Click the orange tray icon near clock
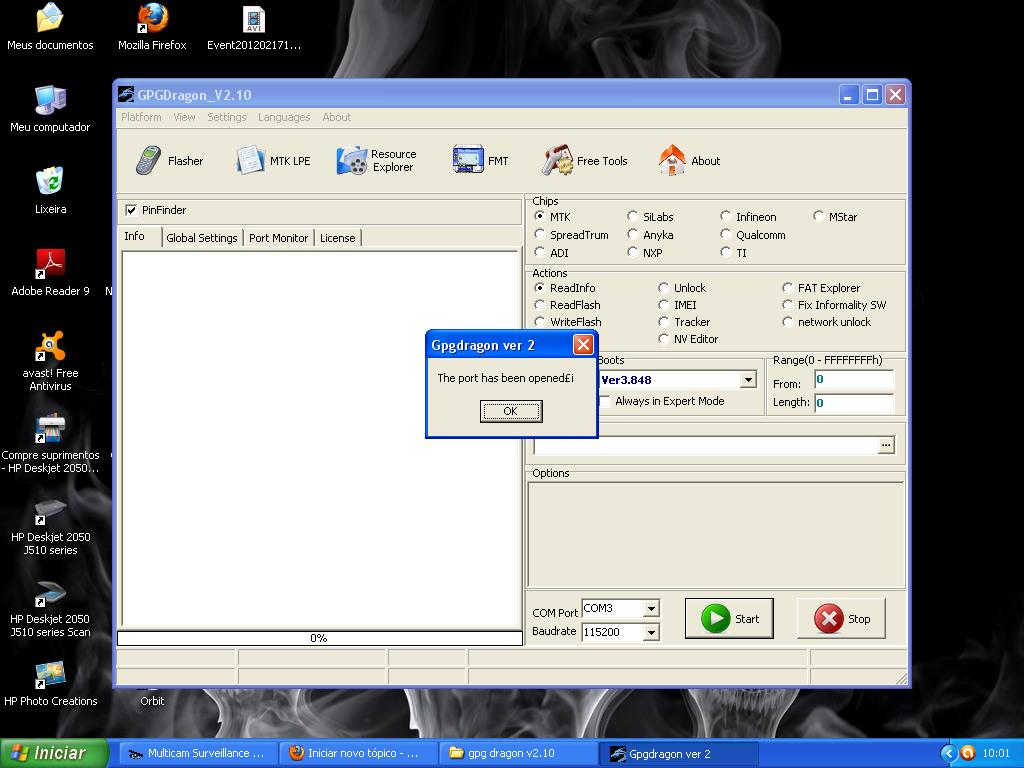The height and width of the screenshot is (768, 1024). [968, 753]
